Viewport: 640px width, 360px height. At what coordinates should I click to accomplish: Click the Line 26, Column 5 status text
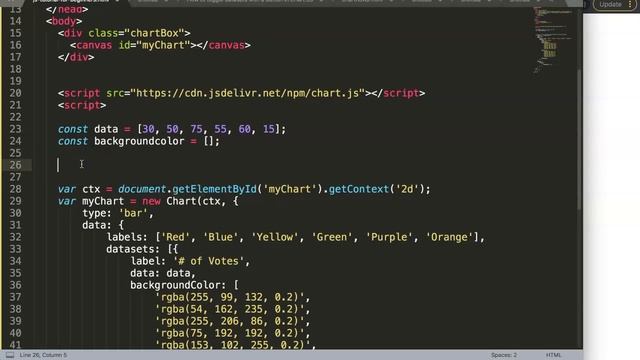(x=43, y=355)
